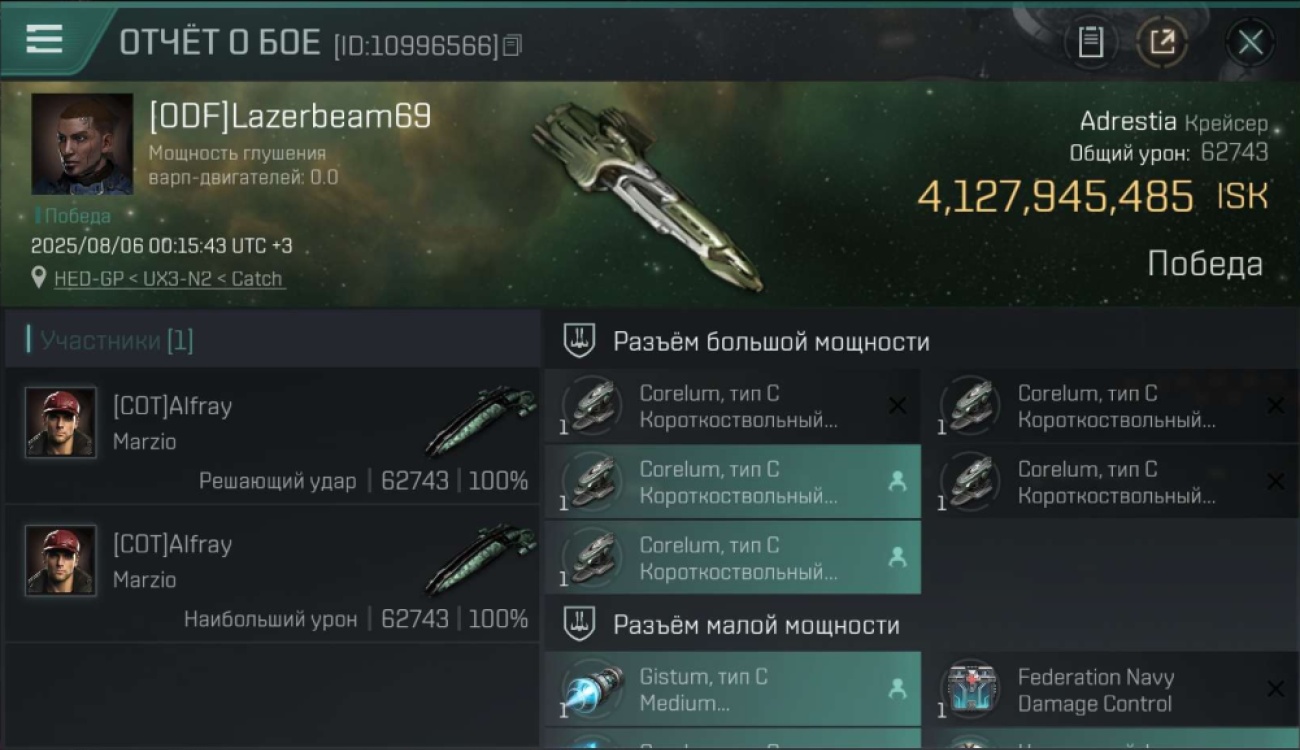
Task: Click Alfray portrait in Решающий удар row
Action: point(61,422)
